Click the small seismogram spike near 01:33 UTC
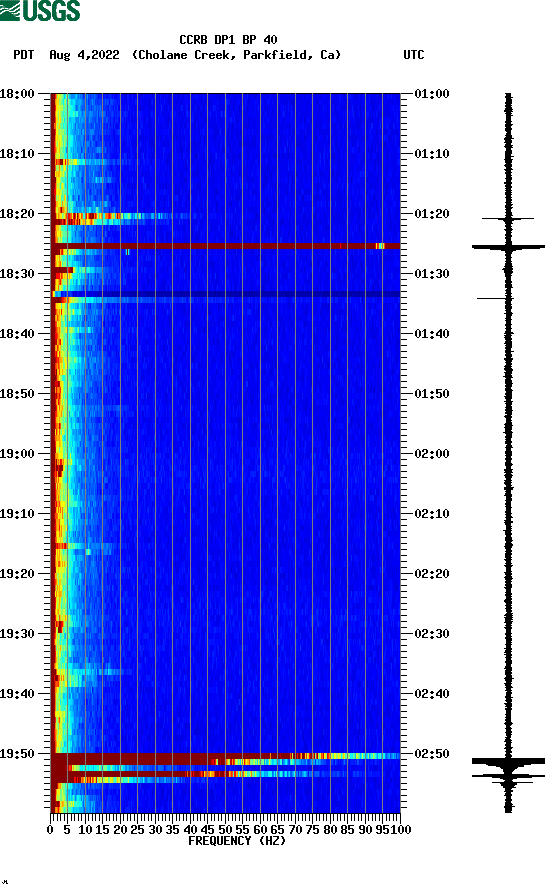This screenshot has width=552, height=893. pyautogui.click(x=493, y=298)
